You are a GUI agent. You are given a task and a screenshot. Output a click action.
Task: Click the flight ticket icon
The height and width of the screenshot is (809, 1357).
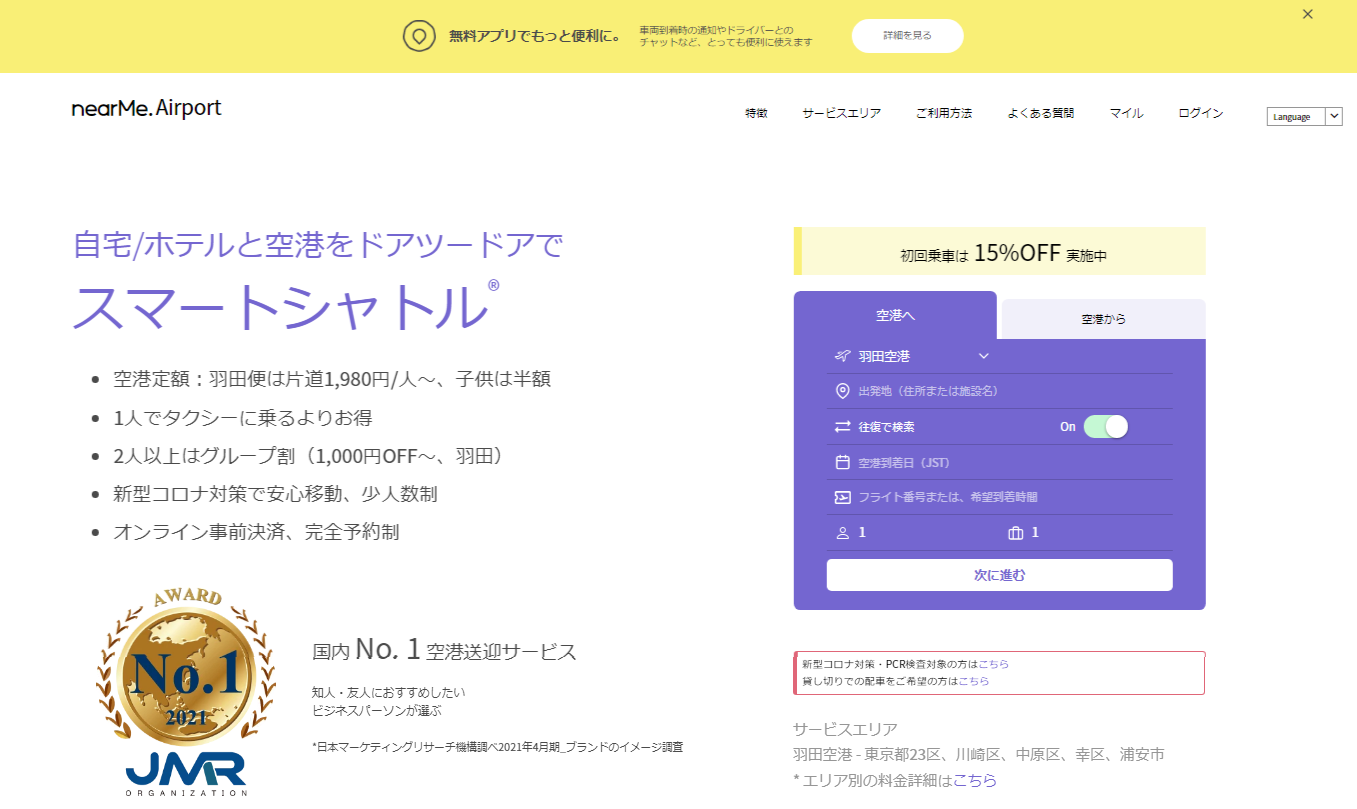click(x=842, y=497)
